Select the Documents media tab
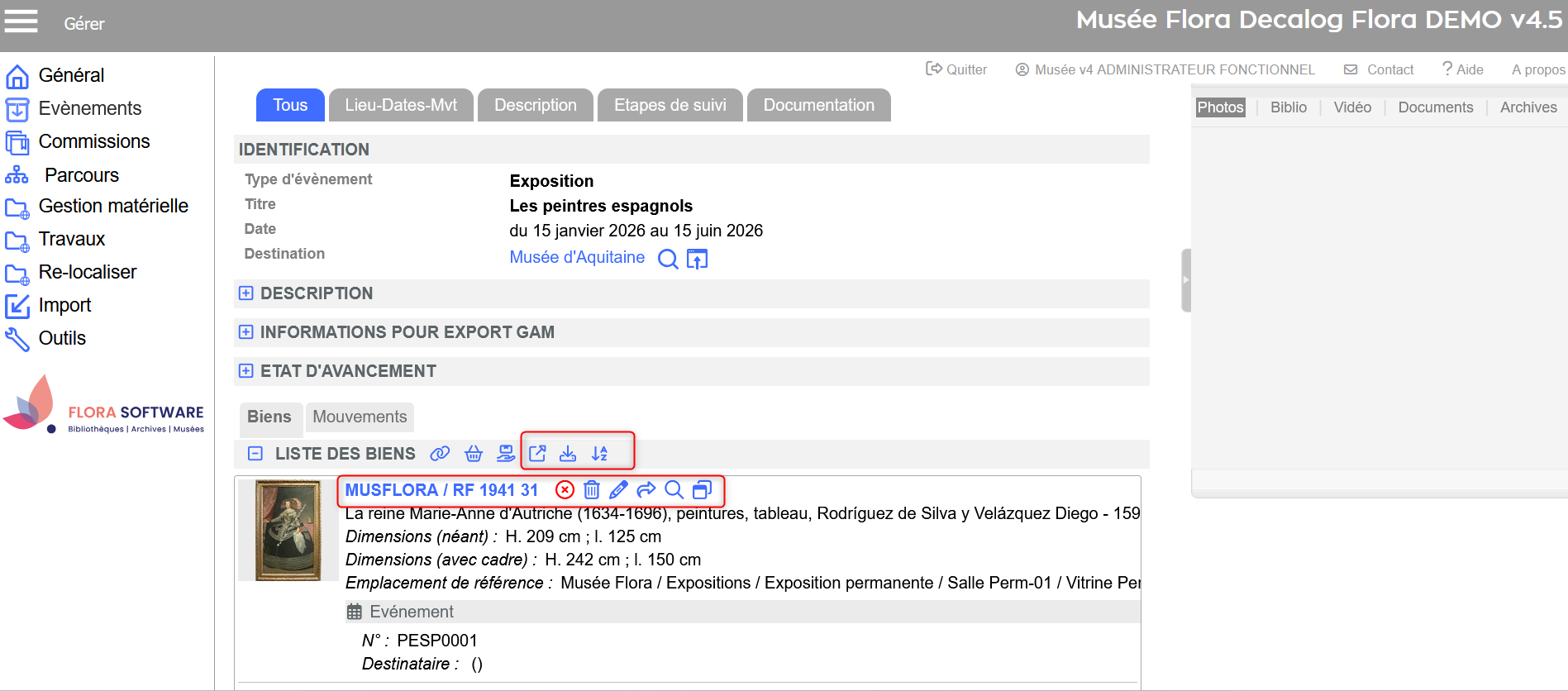The height and width of the screenshot is (691, 1568). (x=1435, y=107)
